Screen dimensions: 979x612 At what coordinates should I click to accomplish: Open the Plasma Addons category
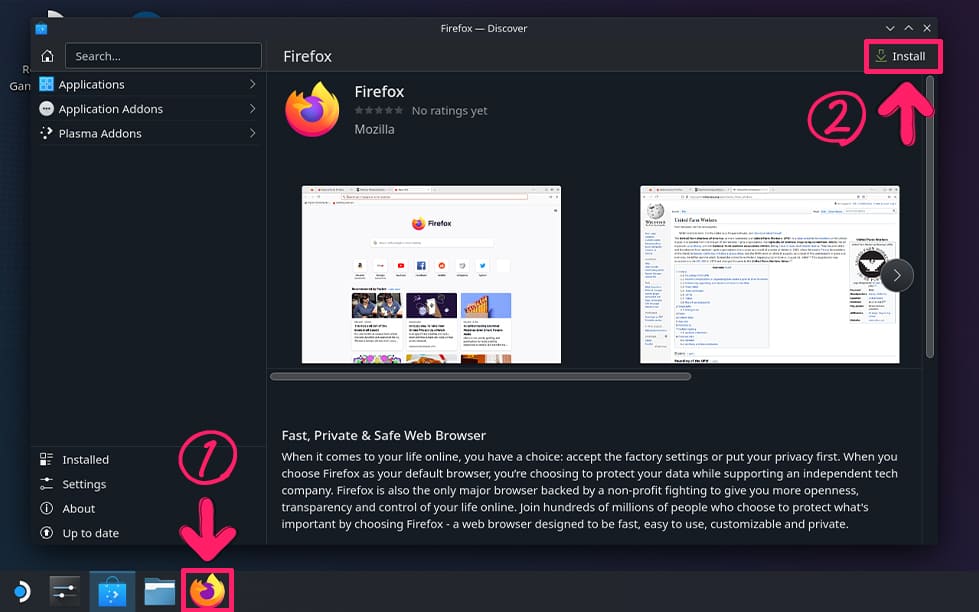(148, 133)
